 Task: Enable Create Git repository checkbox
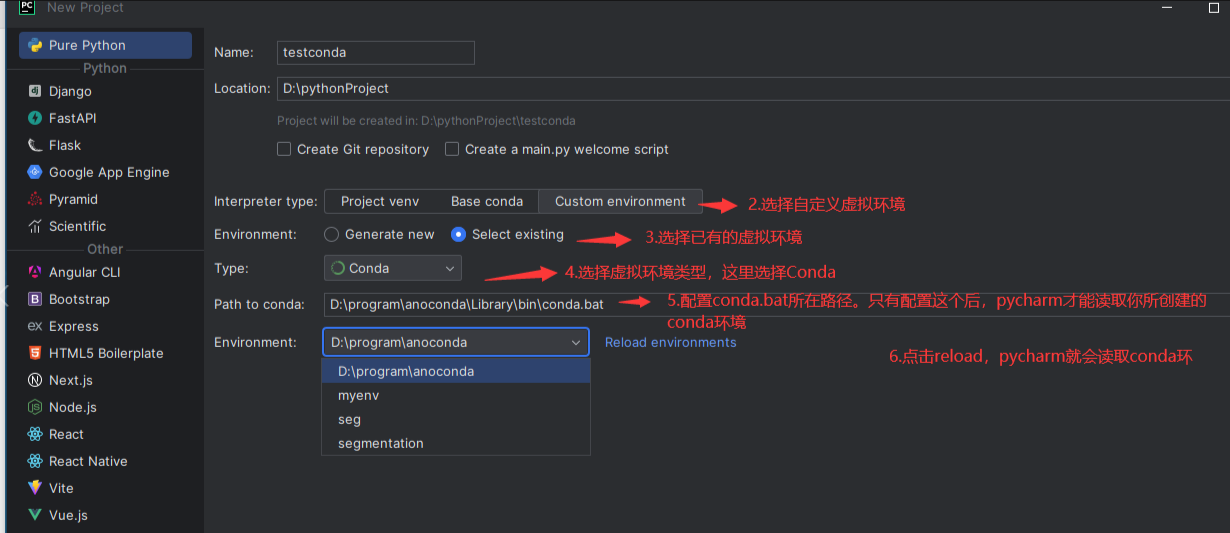(x=284, y=149)
